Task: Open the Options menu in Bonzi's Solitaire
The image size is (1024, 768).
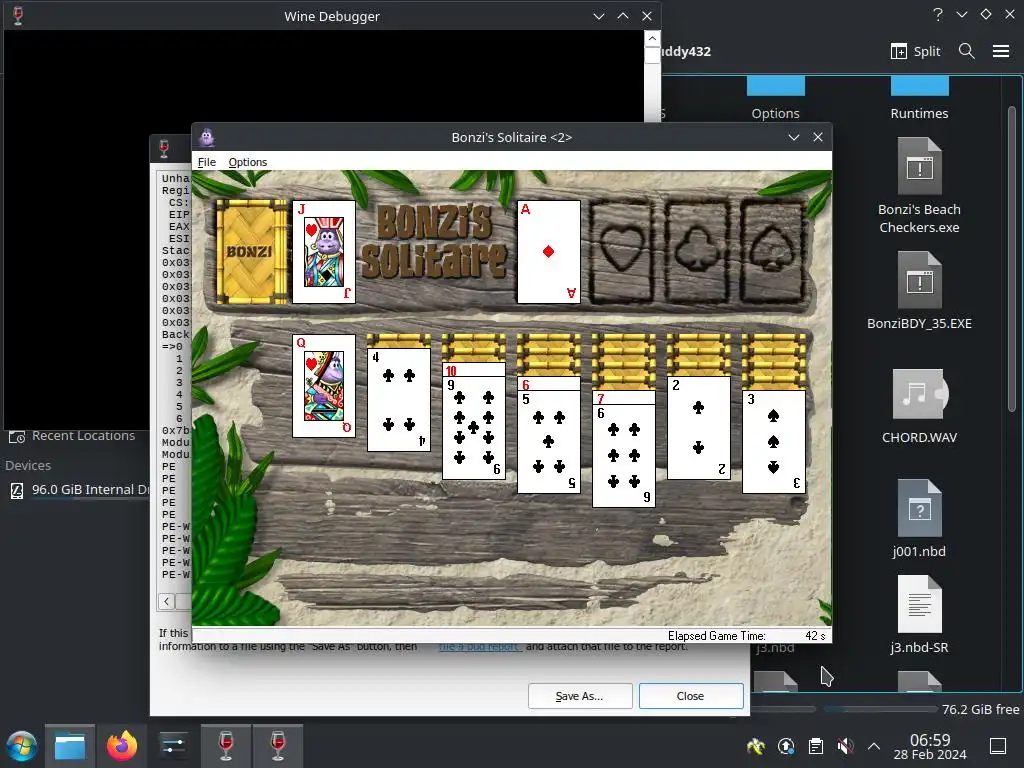Action: pyautogui.click(x=248, y=162)
